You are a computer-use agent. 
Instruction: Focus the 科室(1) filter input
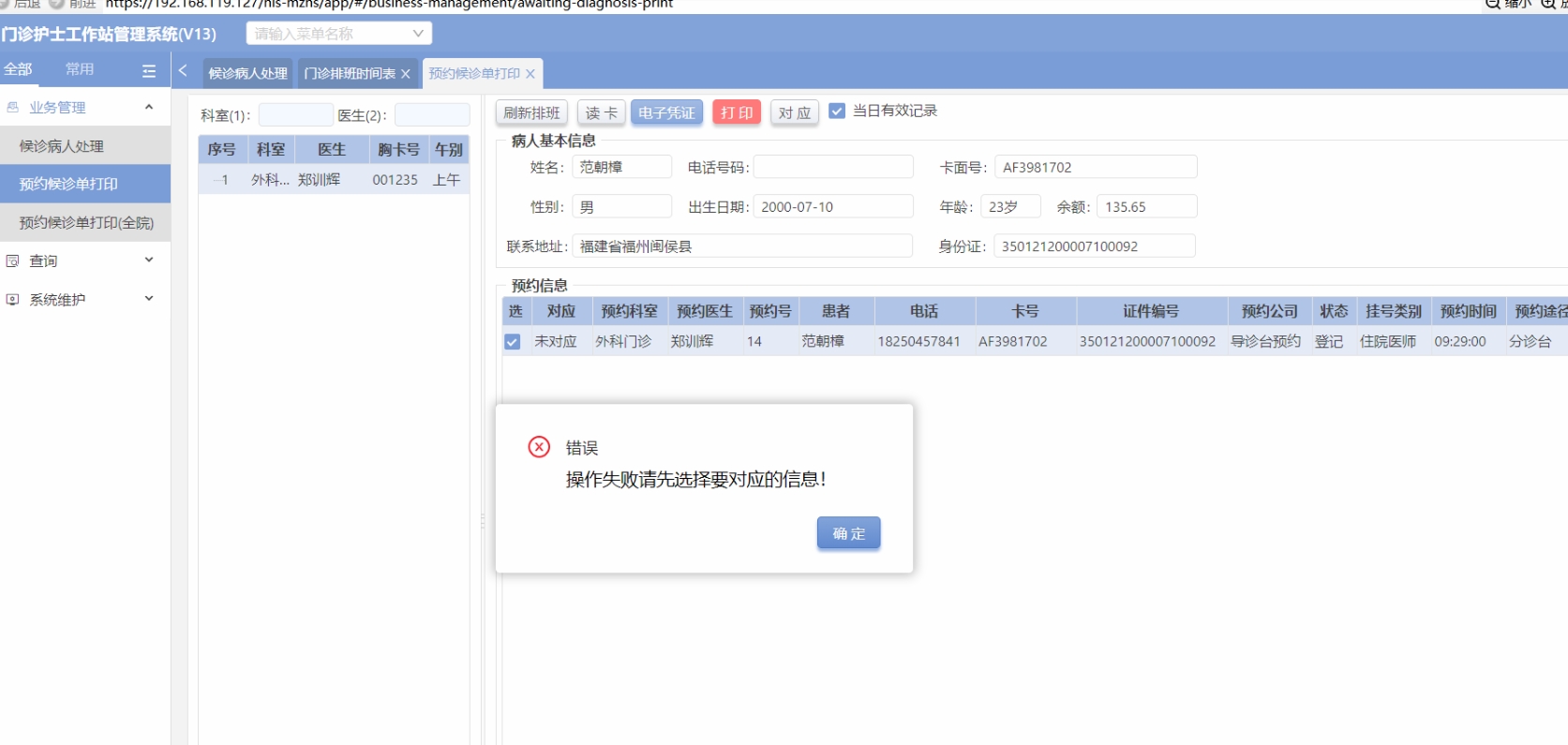point(296,115)
